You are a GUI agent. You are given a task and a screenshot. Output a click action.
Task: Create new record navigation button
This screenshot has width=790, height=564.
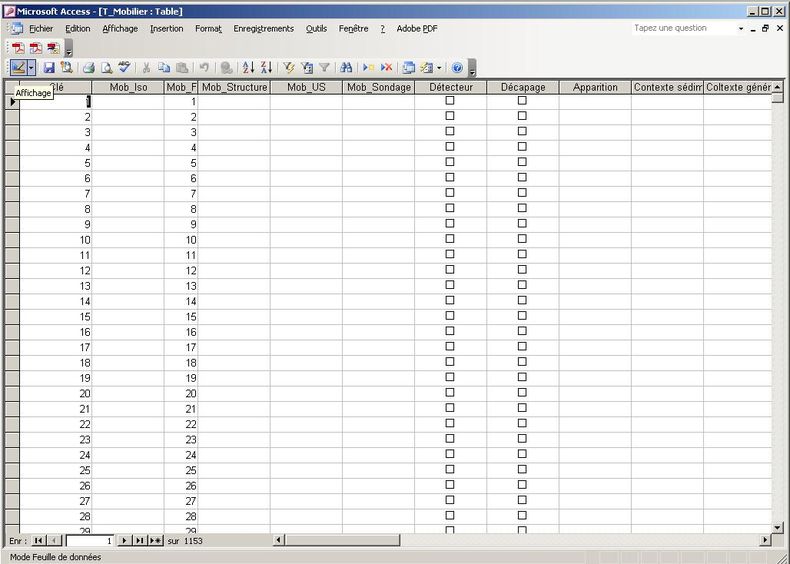156,541
